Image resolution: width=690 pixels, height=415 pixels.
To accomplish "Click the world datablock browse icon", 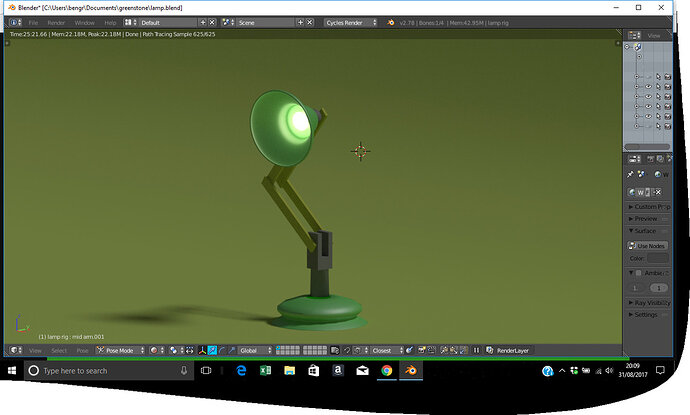I will 632,192.
